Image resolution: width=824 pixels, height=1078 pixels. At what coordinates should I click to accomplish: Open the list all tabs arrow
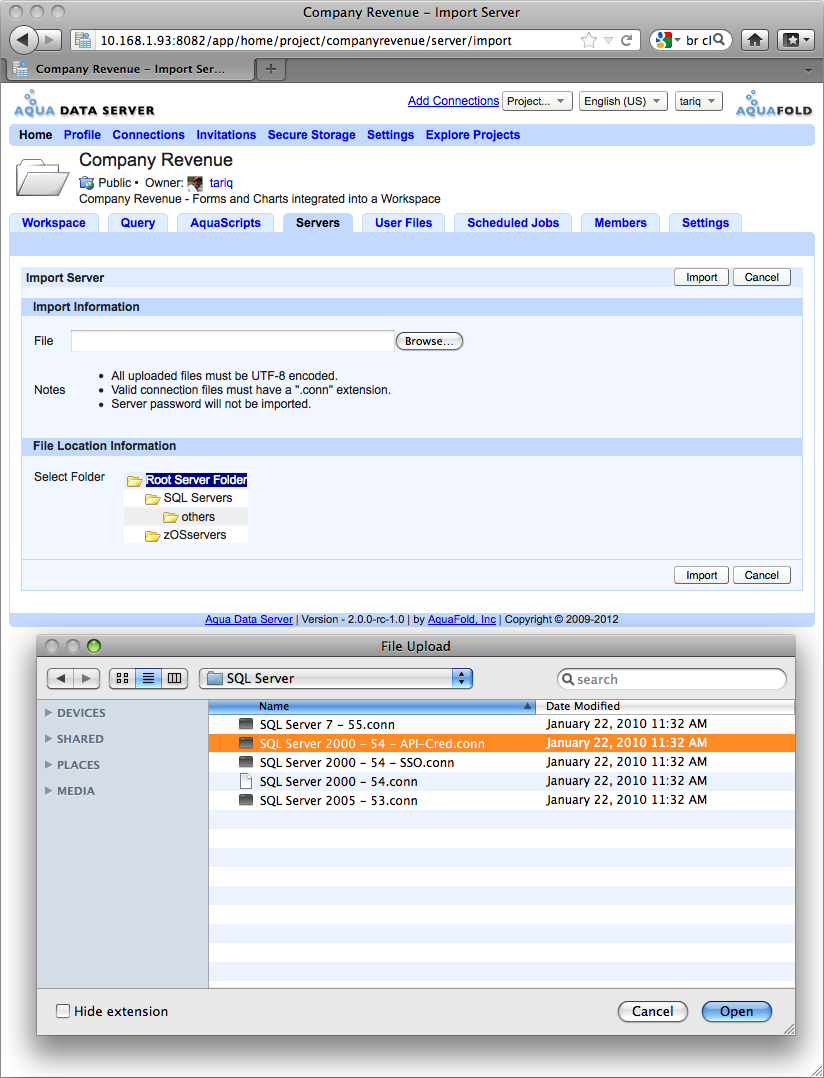point(808,70)
